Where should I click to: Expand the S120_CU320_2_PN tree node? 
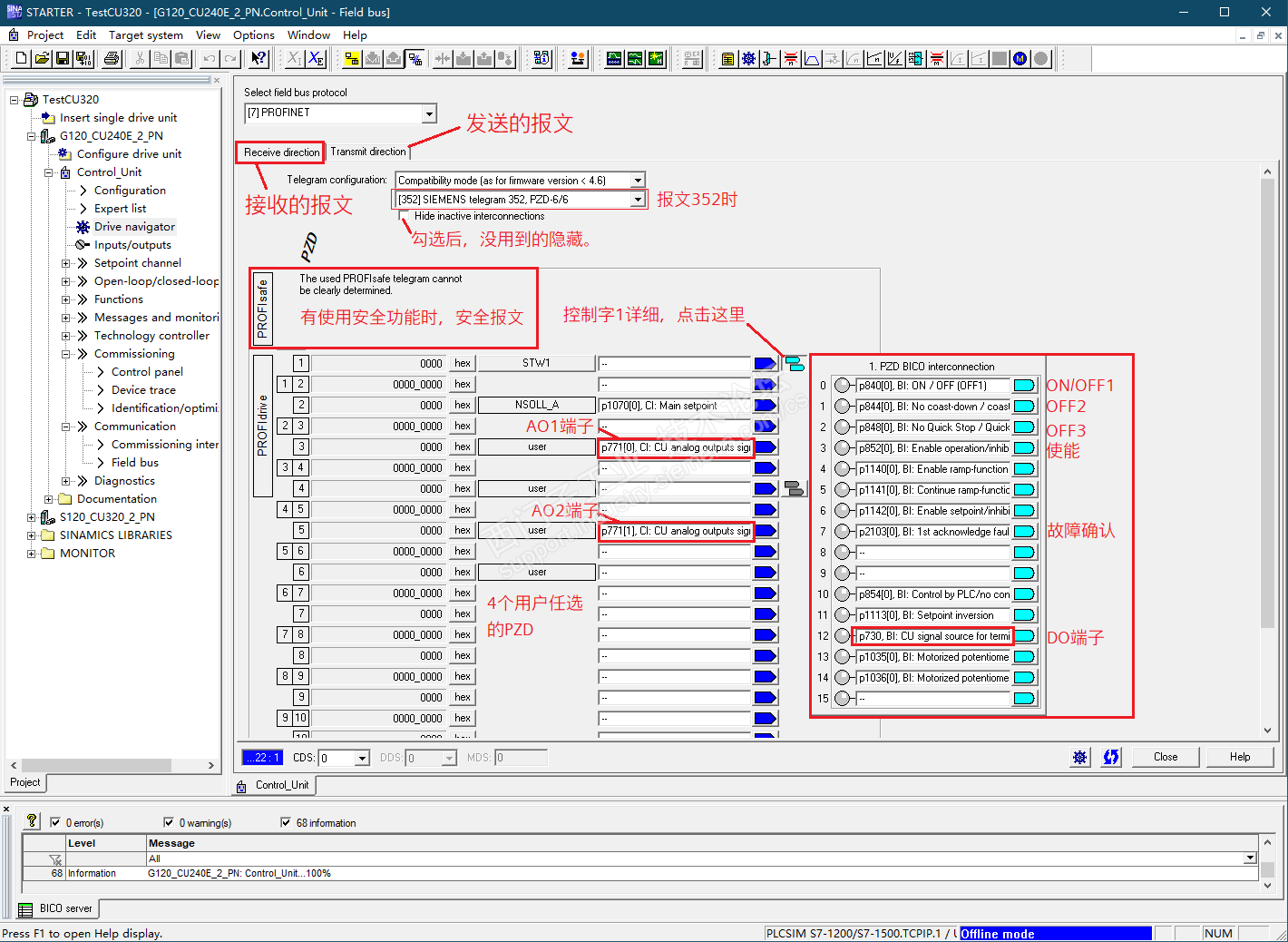tap(32, 517)
